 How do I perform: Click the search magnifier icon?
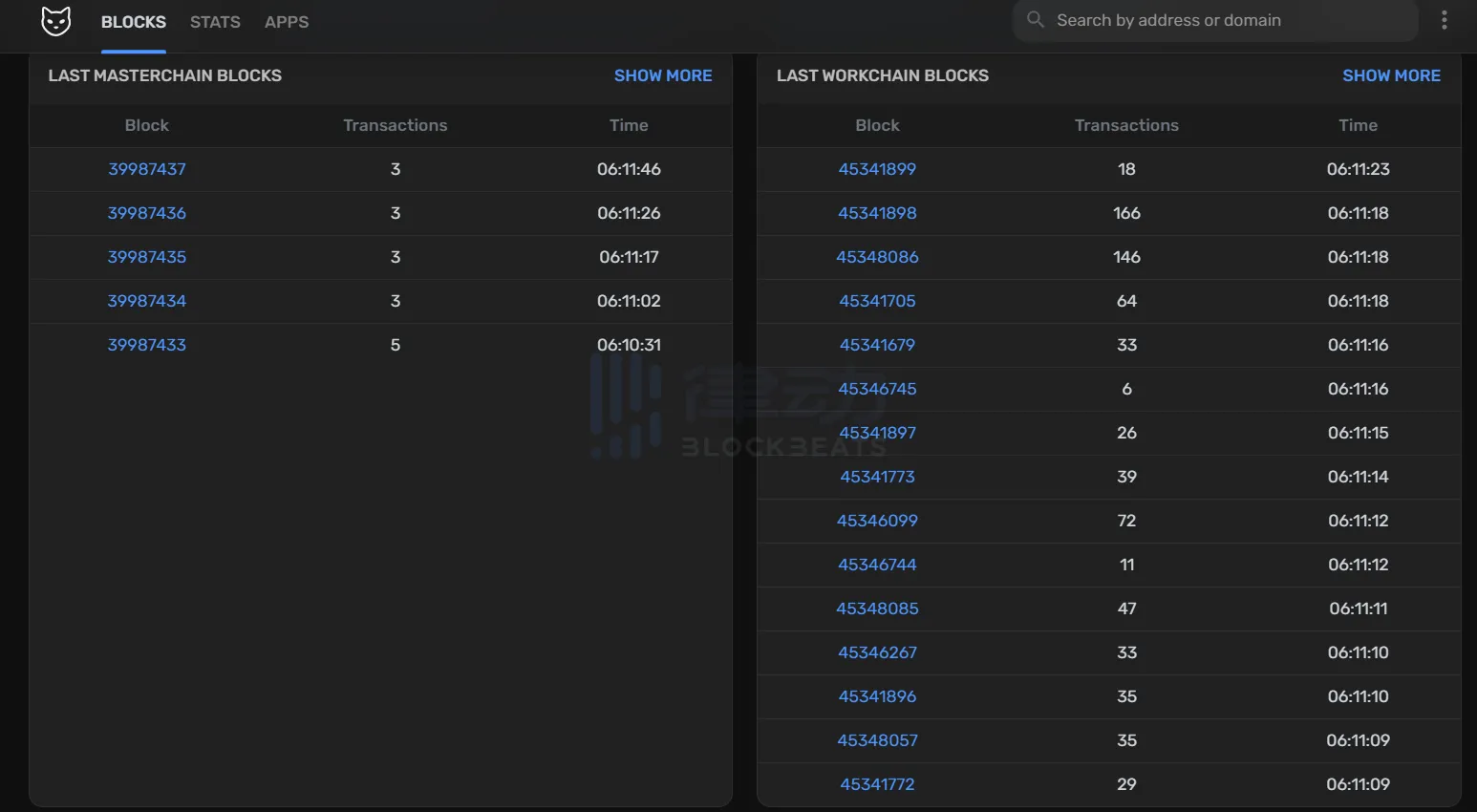tap(1035, 20)
